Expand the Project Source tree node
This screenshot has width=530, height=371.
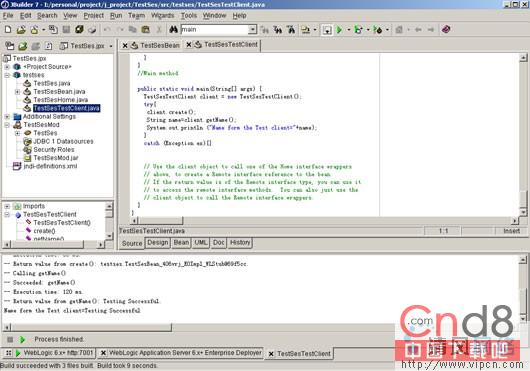[x=7, y=67]
